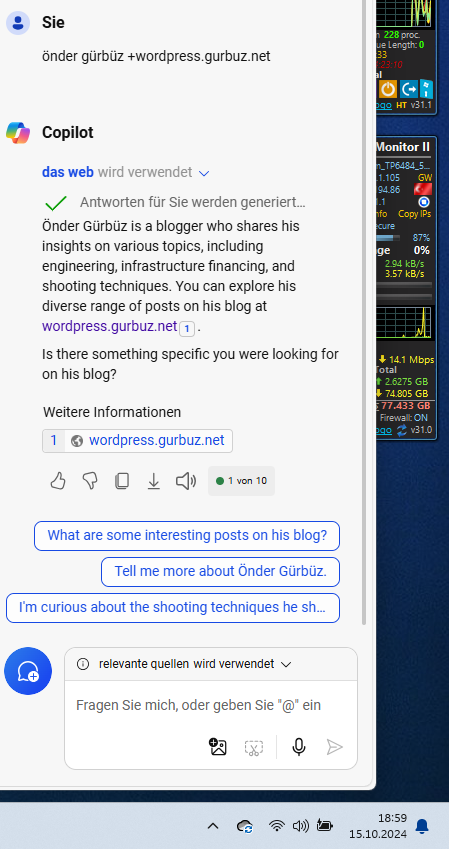Click the blue logoff arrow icon in gadget
Screen dimensions: 449x849
click(x=409, y=89)
